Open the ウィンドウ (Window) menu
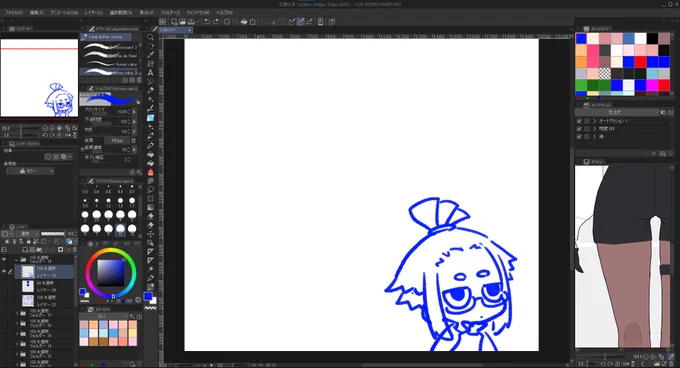The width and height of the screenshot is (680, 368). 198,13
